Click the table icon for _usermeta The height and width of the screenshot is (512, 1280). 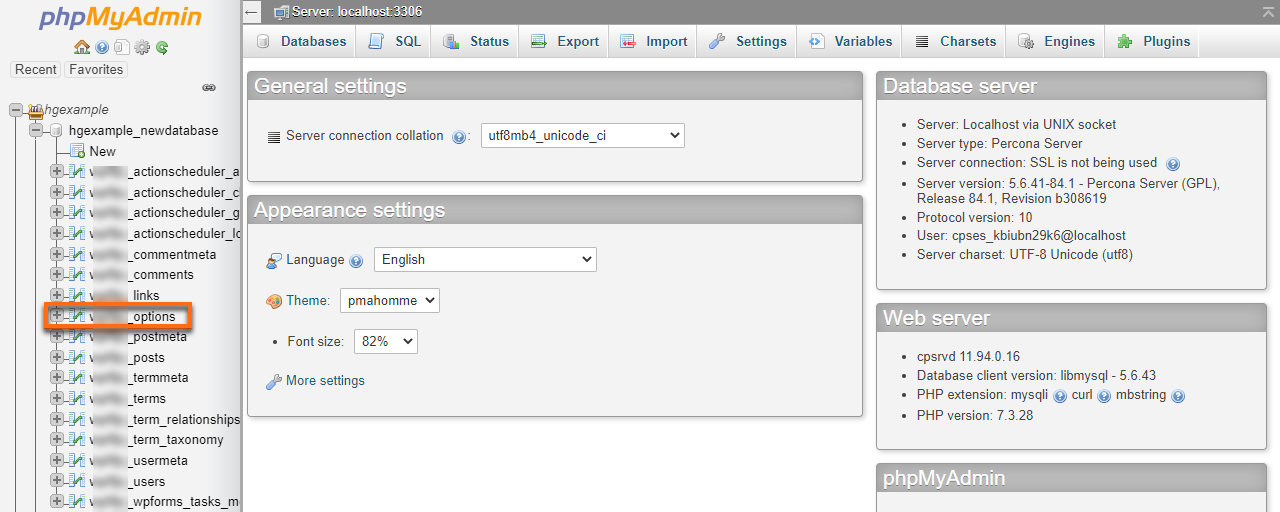tap(77, 461)
